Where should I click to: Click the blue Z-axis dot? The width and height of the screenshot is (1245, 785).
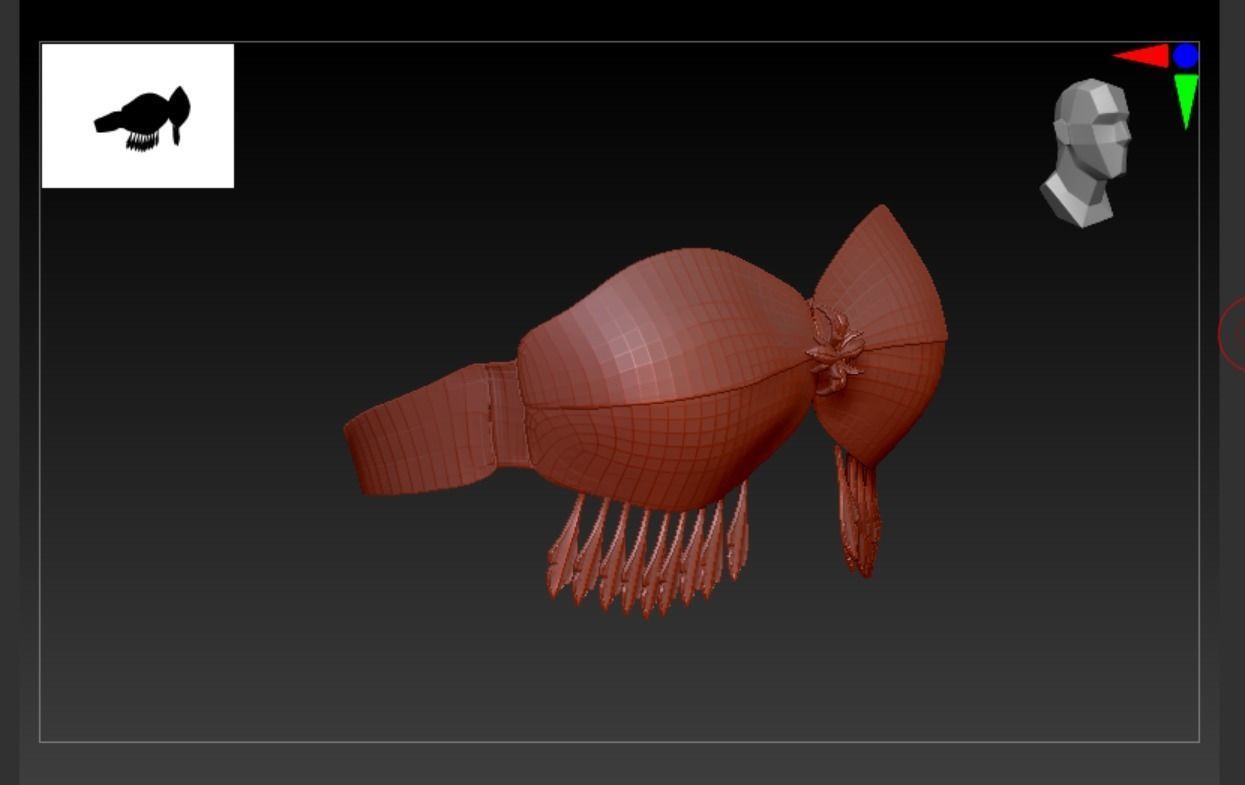(1186, 55)
